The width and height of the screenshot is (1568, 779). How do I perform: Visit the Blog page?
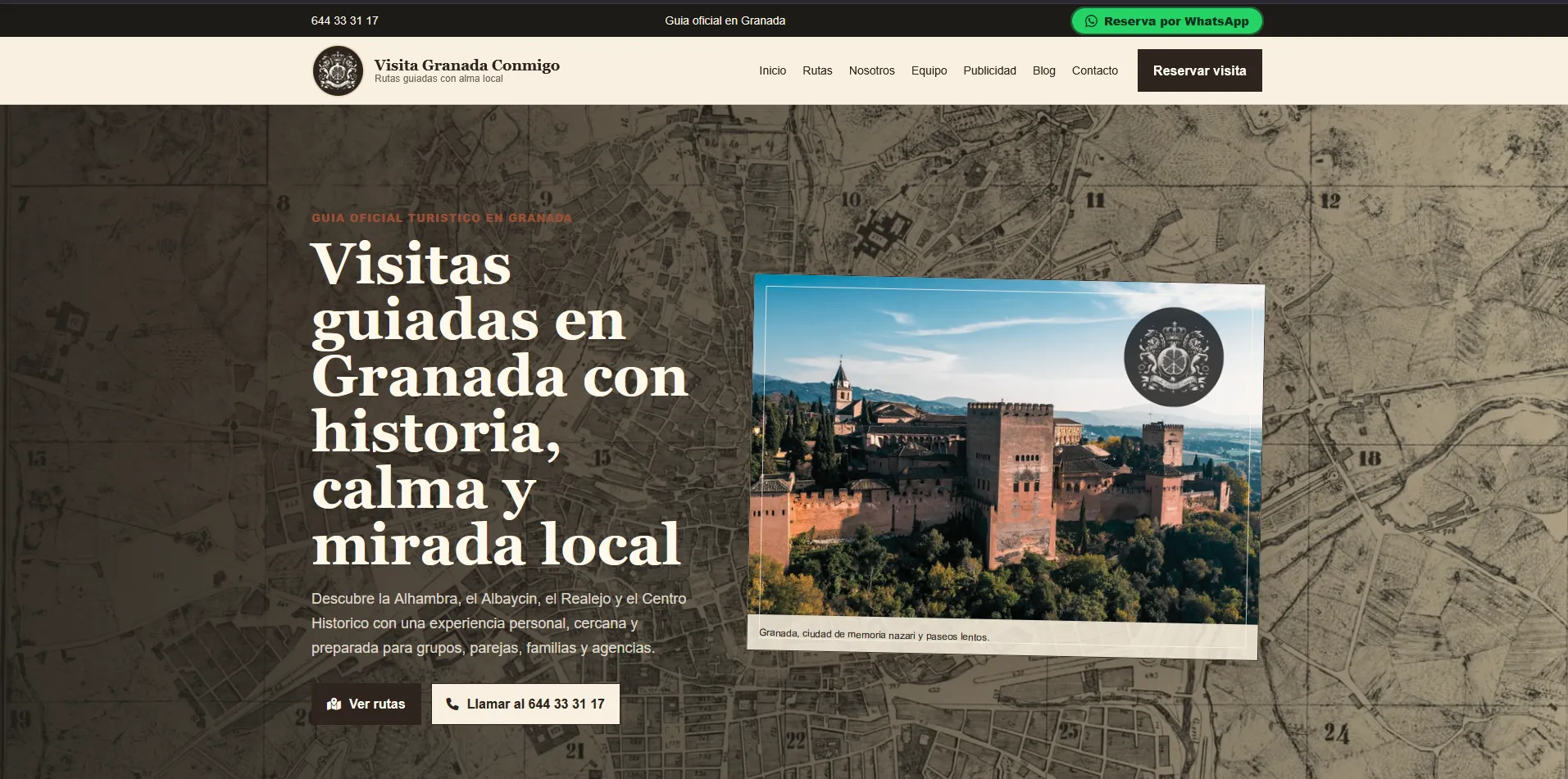[x=1043, y=70]
